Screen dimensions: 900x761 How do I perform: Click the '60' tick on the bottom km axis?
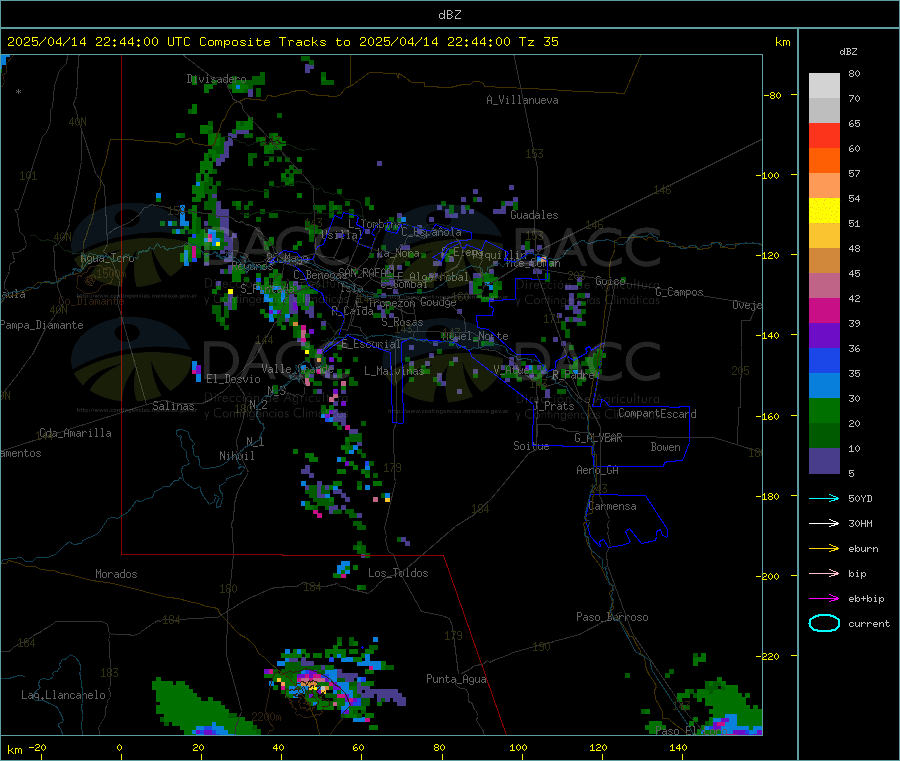point(358,747)
